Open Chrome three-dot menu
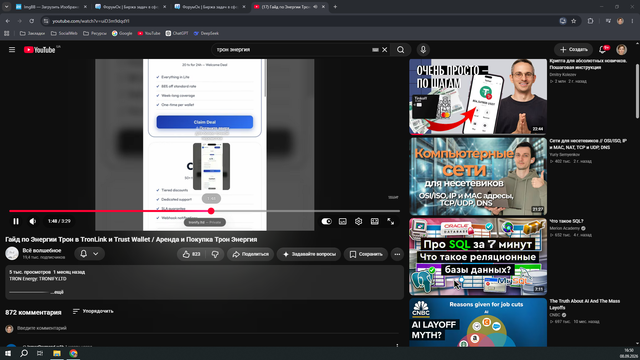Screen dimensions: 640x360 632,21
